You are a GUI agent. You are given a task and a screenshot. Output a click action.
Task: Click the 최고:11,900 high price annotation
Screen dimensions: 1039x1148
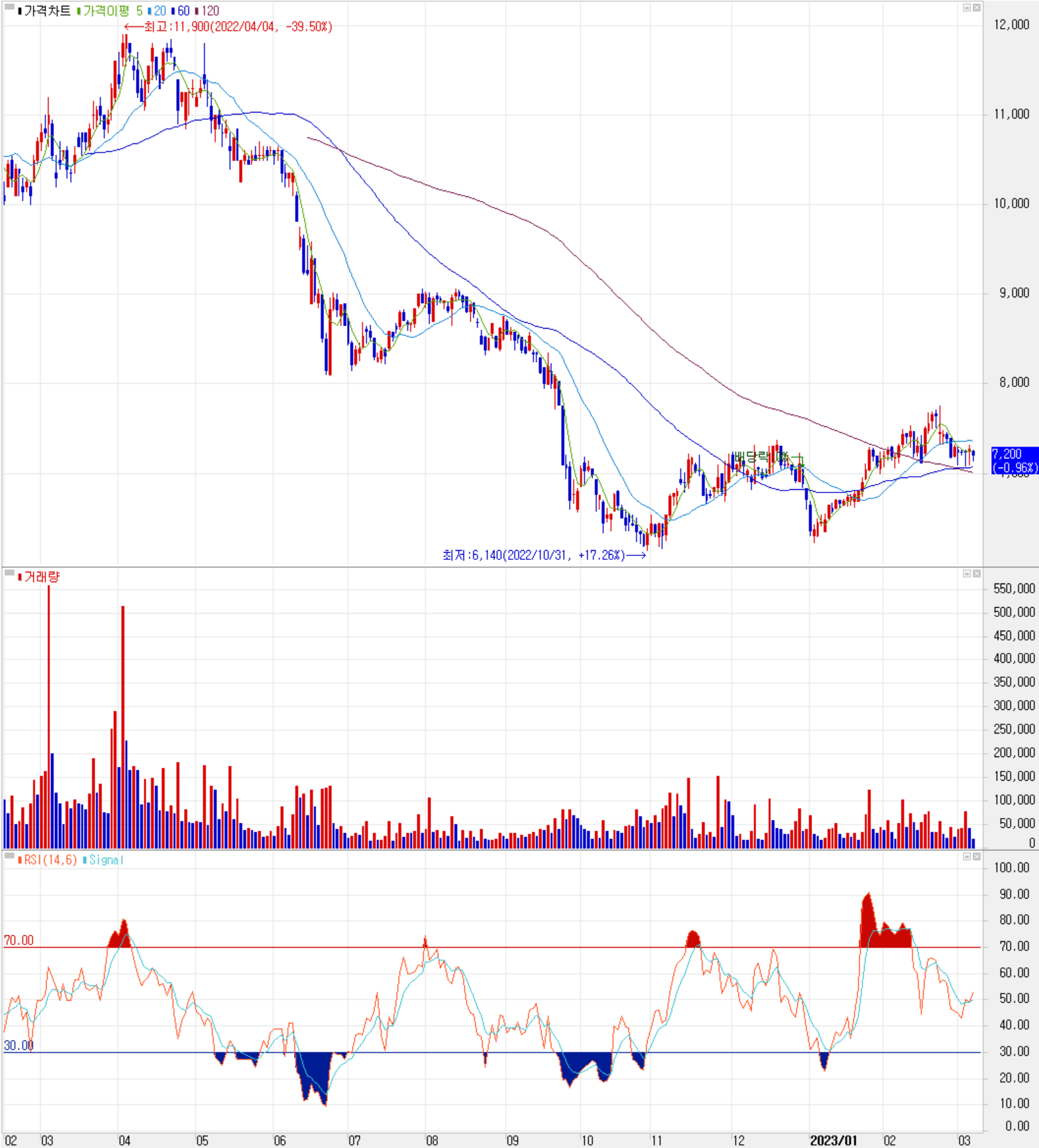click(228, 27)
